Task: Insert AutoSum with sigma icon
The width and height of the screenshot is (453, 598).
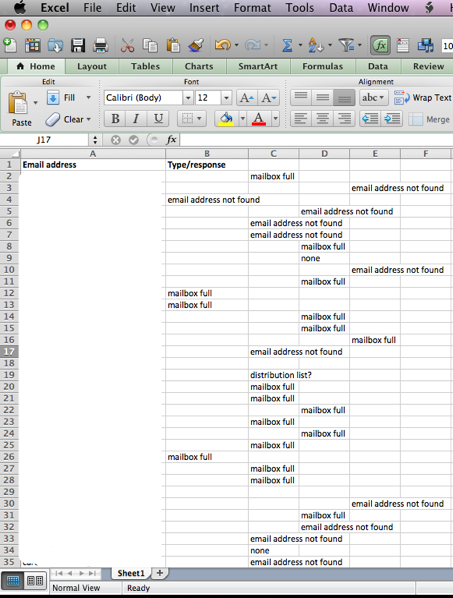Action: click(287, 46)
